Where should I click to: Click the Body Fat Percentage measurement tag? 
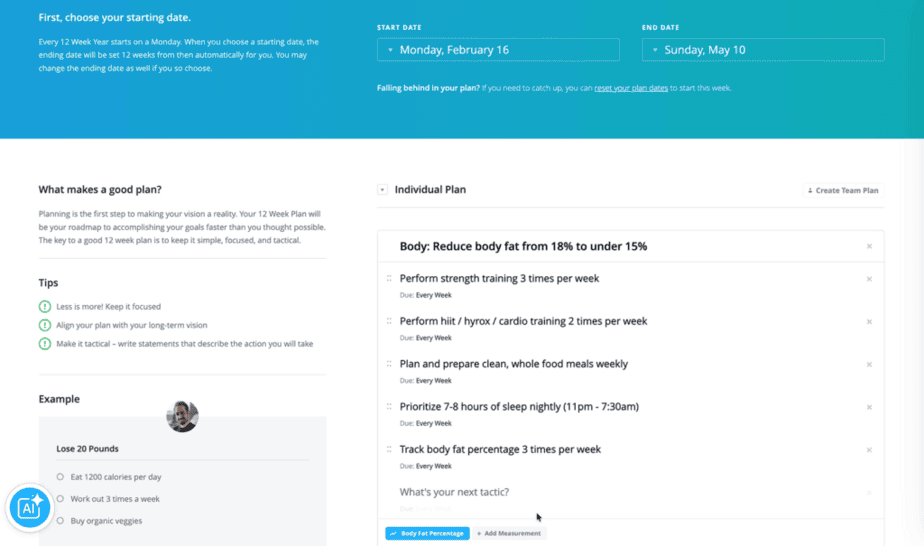pos(427,533)
